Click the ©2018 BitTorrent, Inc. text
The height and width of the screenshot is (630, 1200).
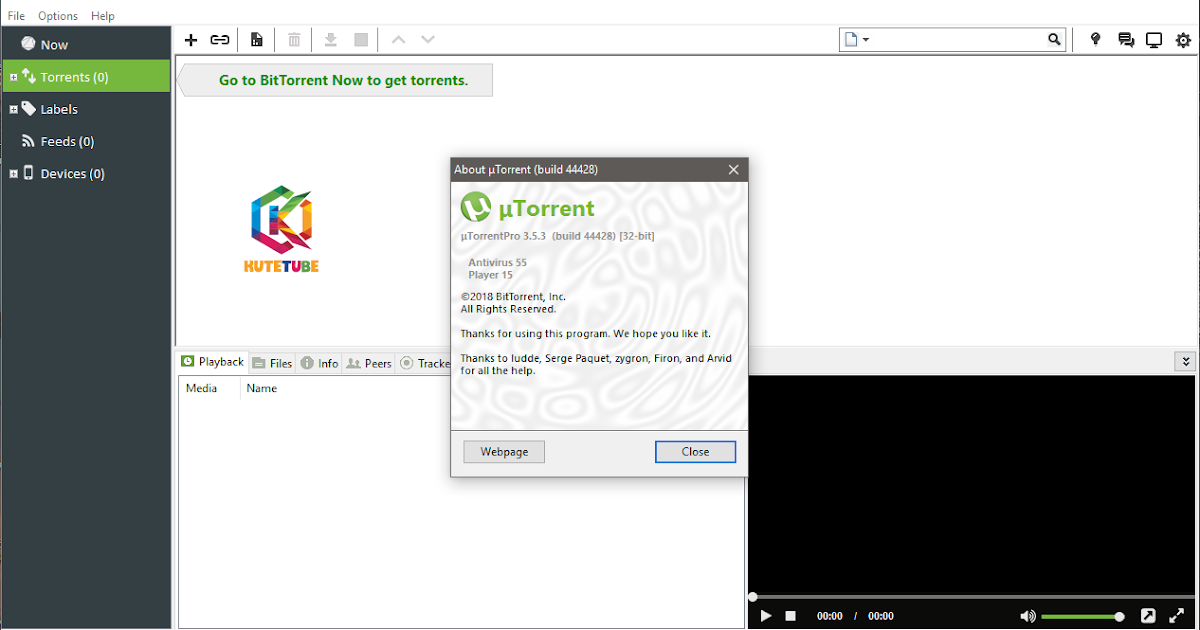513,297
